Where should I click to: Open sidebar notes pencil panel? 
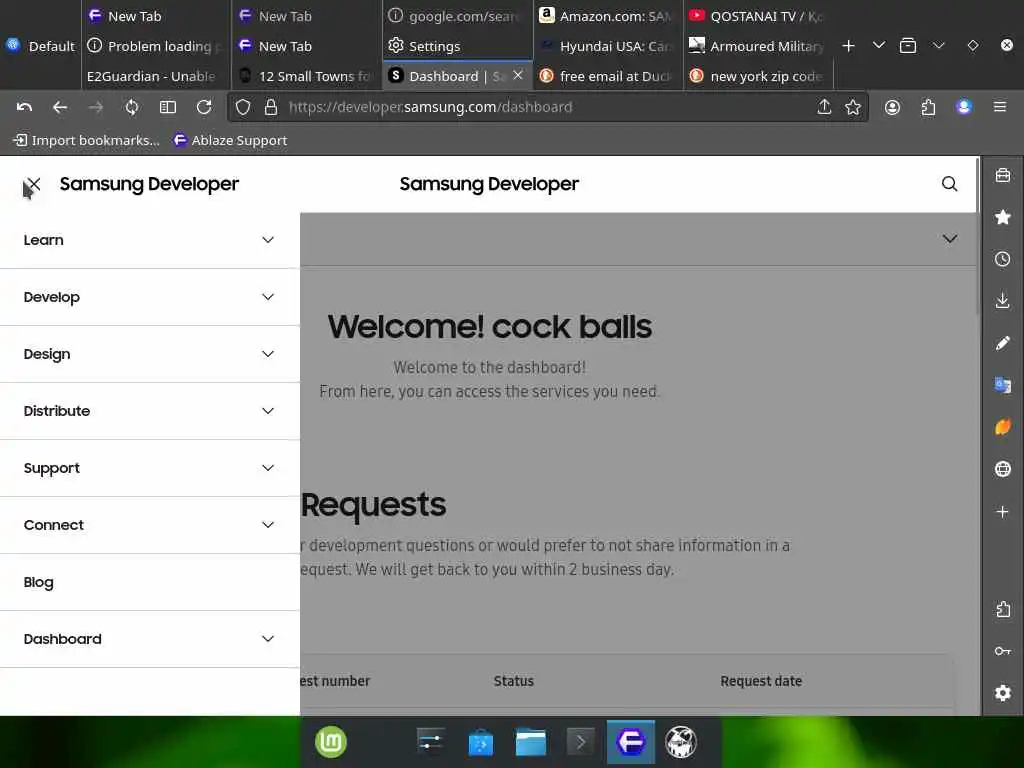click(1003, 343)
